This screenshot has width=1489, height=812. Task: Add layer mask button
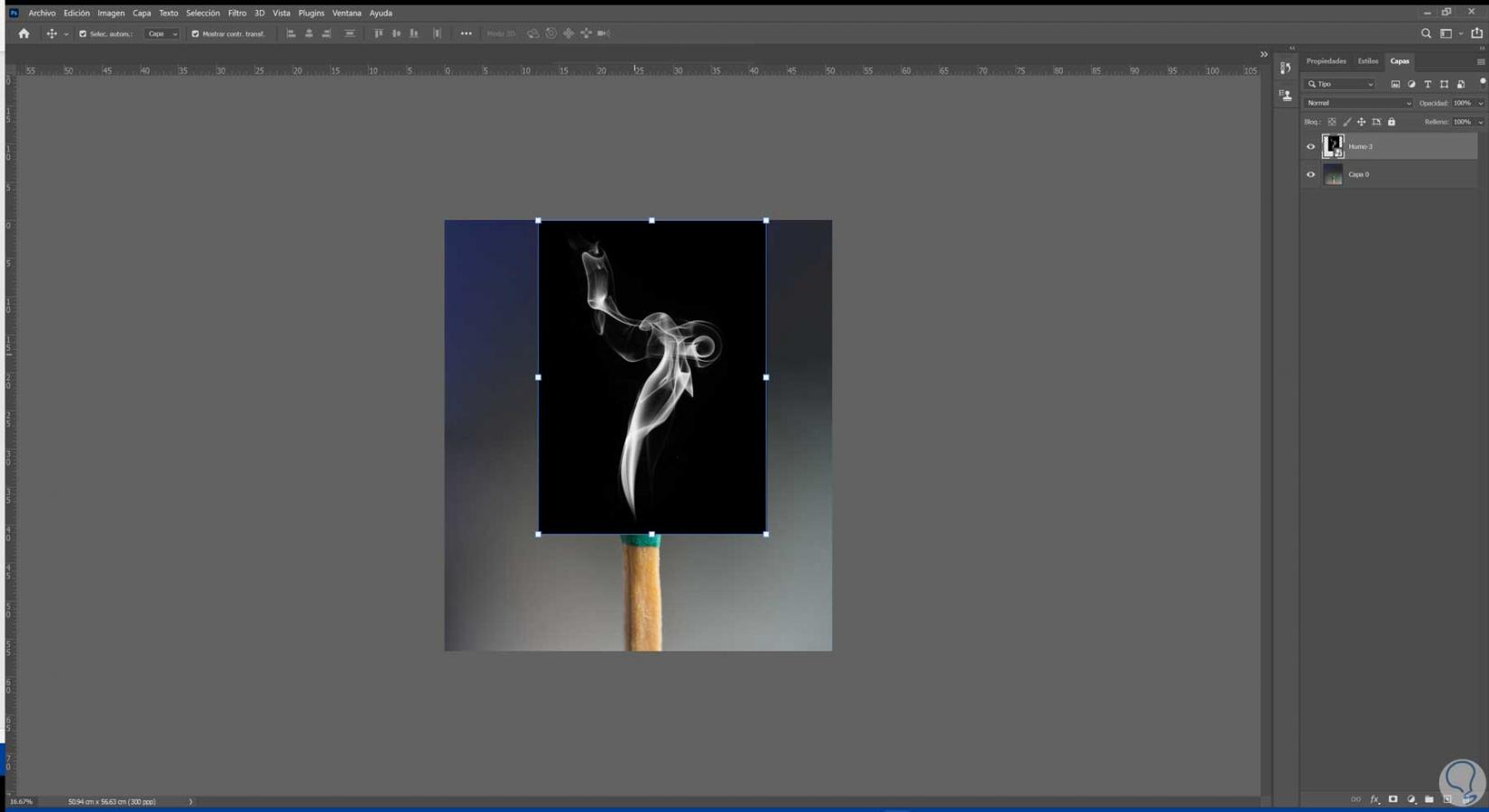coord(1392,799)
